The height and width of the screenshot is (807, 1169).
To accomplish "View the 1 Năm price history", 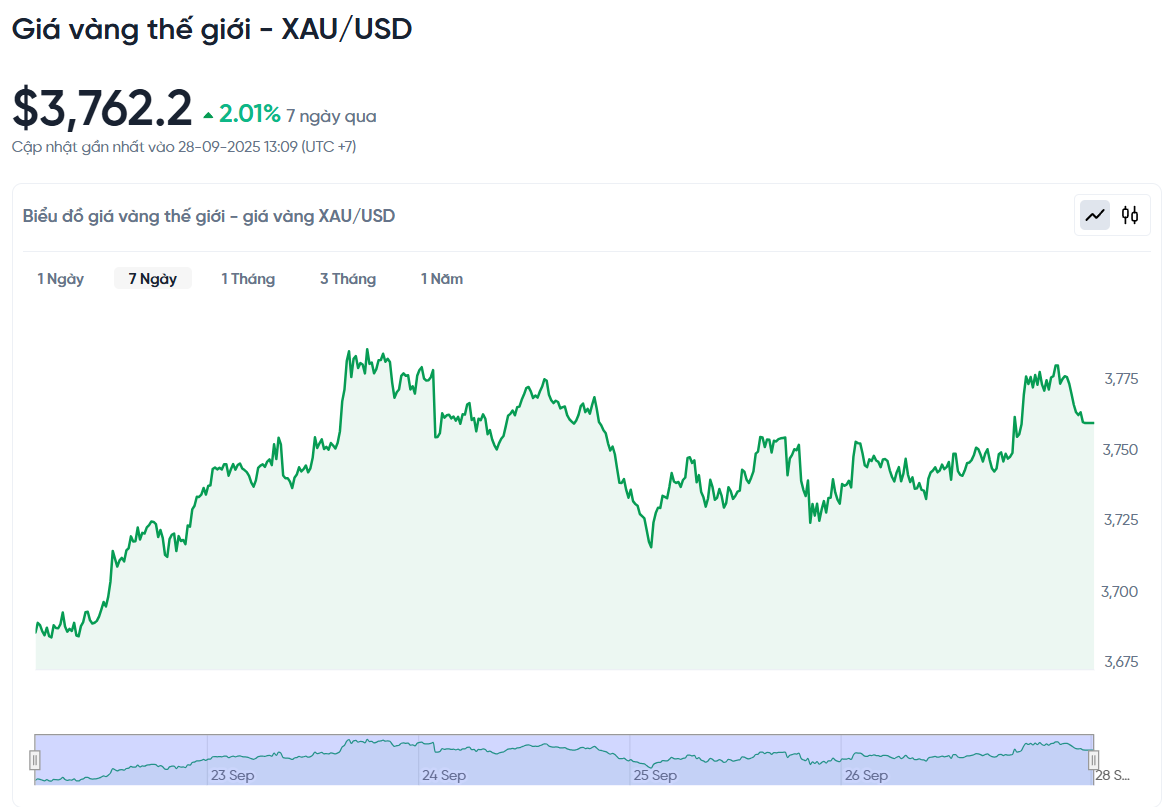I will tap(441, 279).
